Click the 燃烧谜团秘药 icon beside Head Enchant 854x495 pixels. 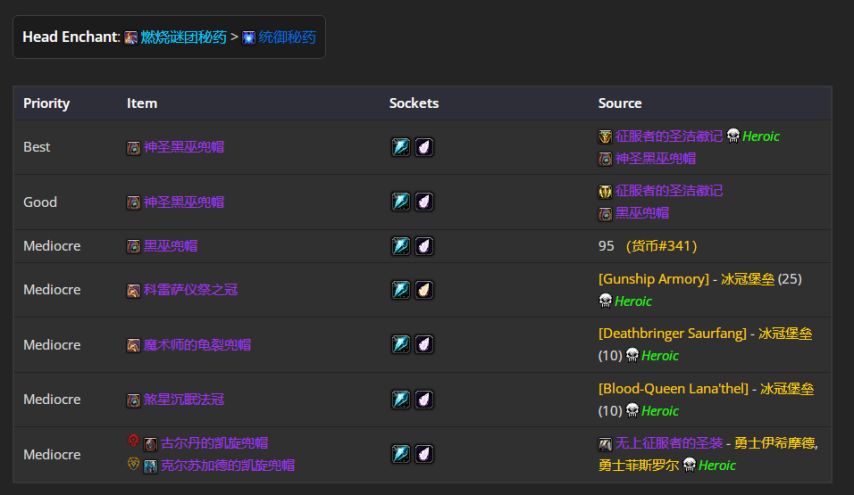[x=131, y=38]
